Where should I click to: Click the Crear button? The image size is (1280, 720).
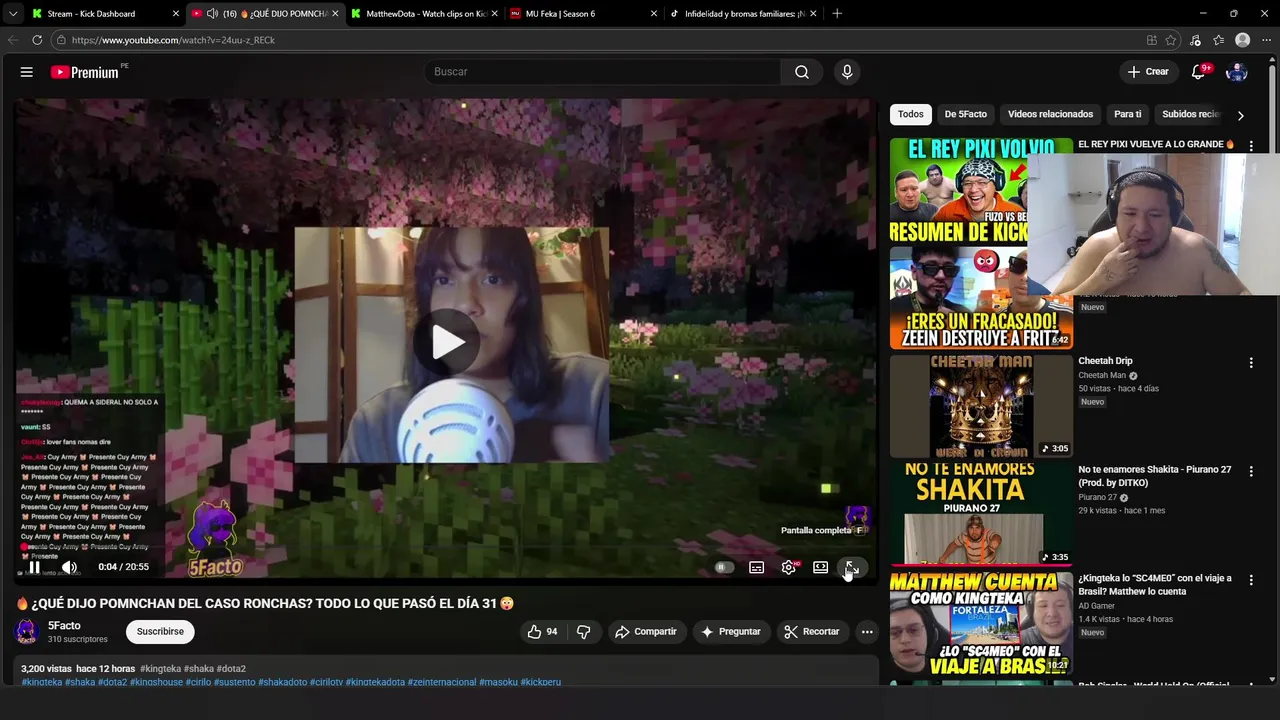tap(1147, 72)
